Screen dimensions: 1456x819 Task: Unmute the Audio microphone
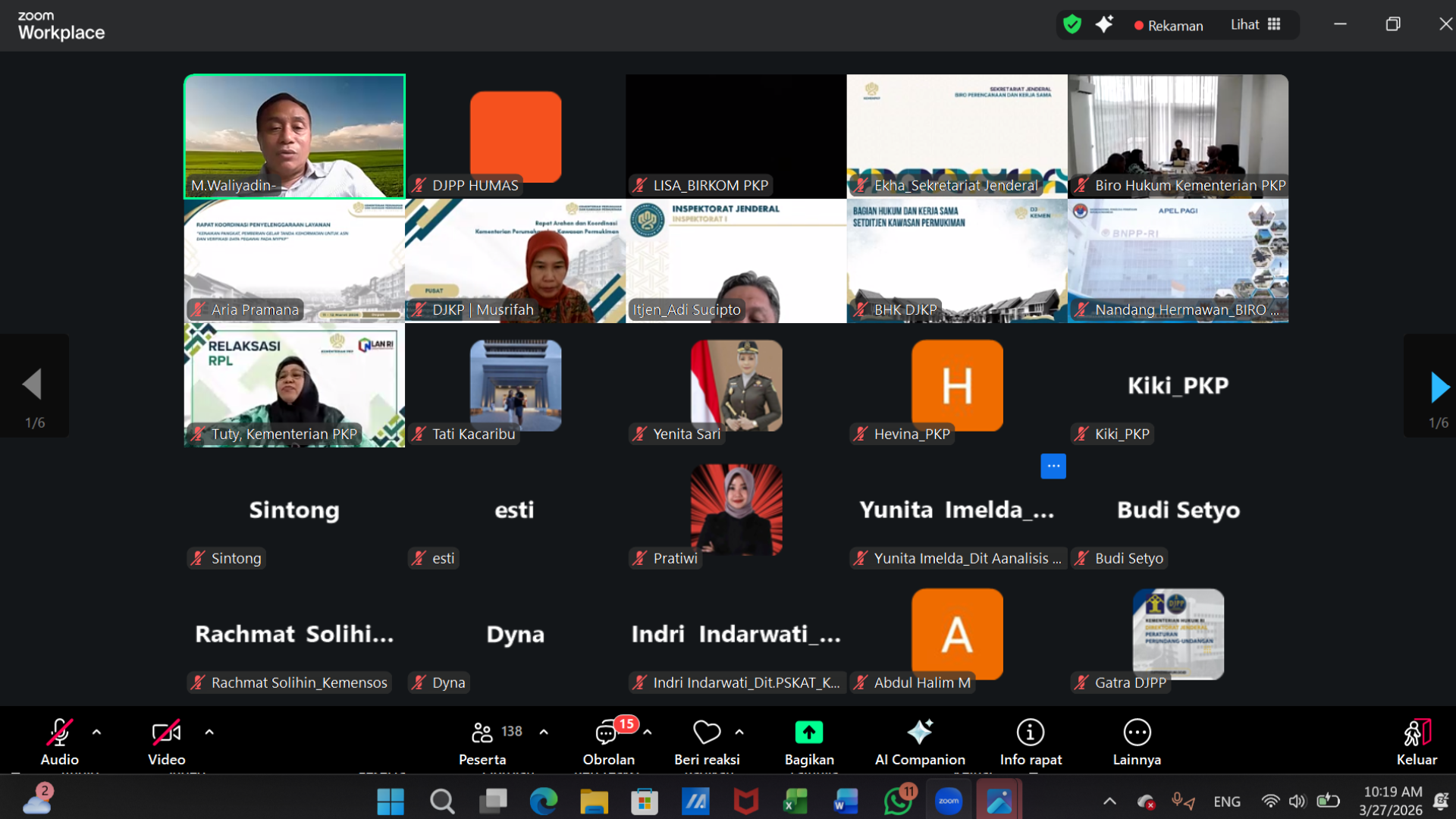[59, 733]
